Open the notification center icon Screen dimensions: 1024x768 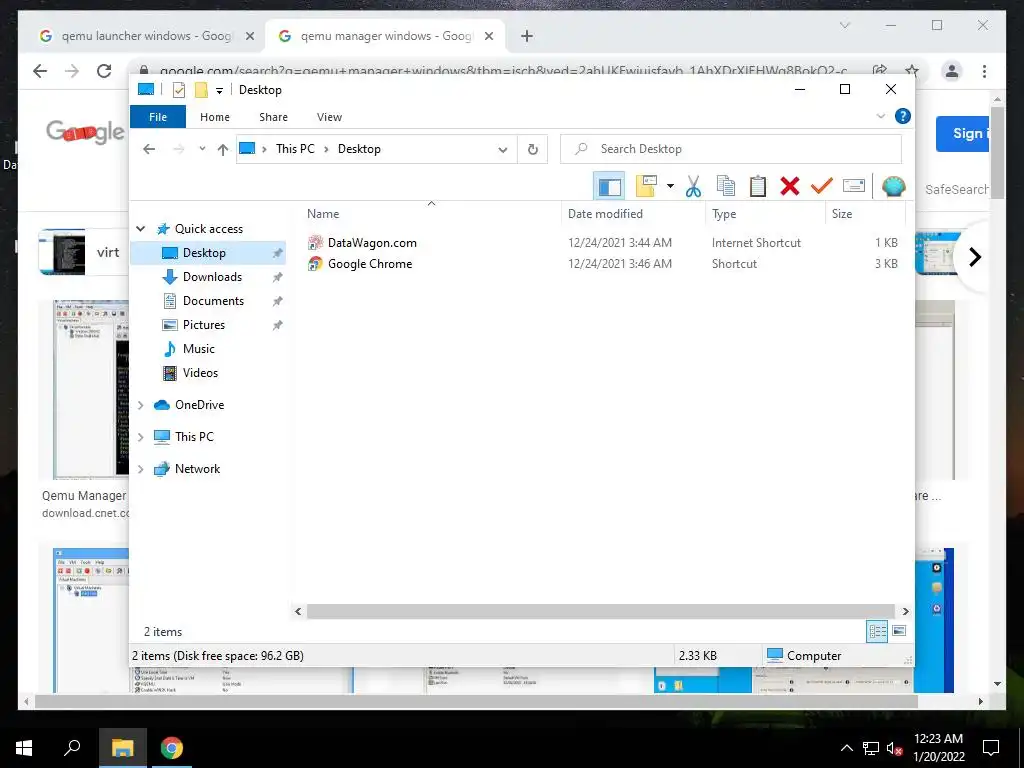(991, 748)
